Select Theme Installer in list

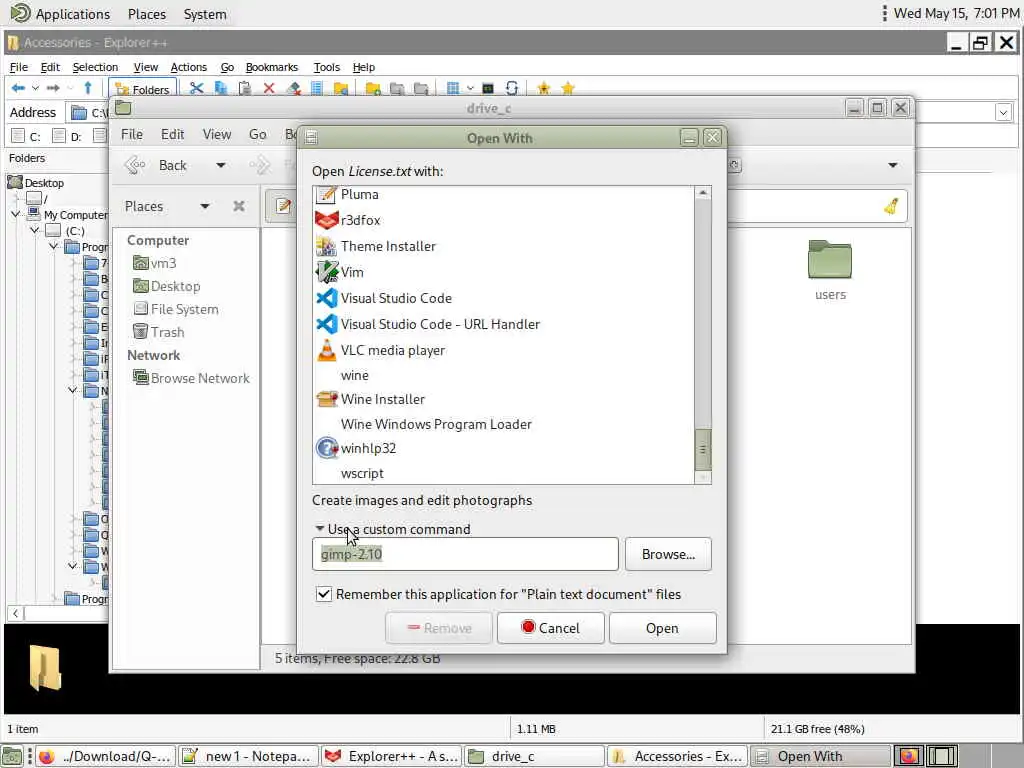[504, 246]
